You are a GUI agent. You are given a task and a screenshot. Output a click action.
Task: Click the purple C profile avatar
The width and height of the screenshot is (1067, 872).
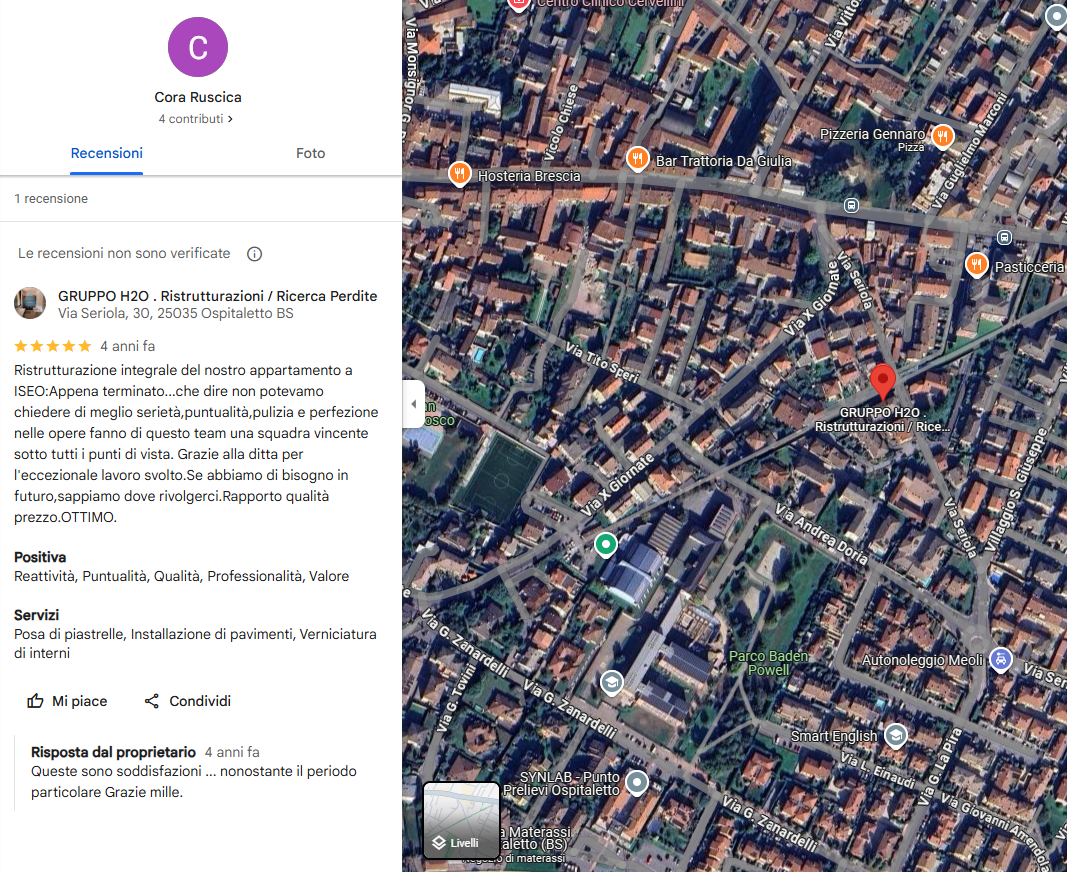(198, 47)
